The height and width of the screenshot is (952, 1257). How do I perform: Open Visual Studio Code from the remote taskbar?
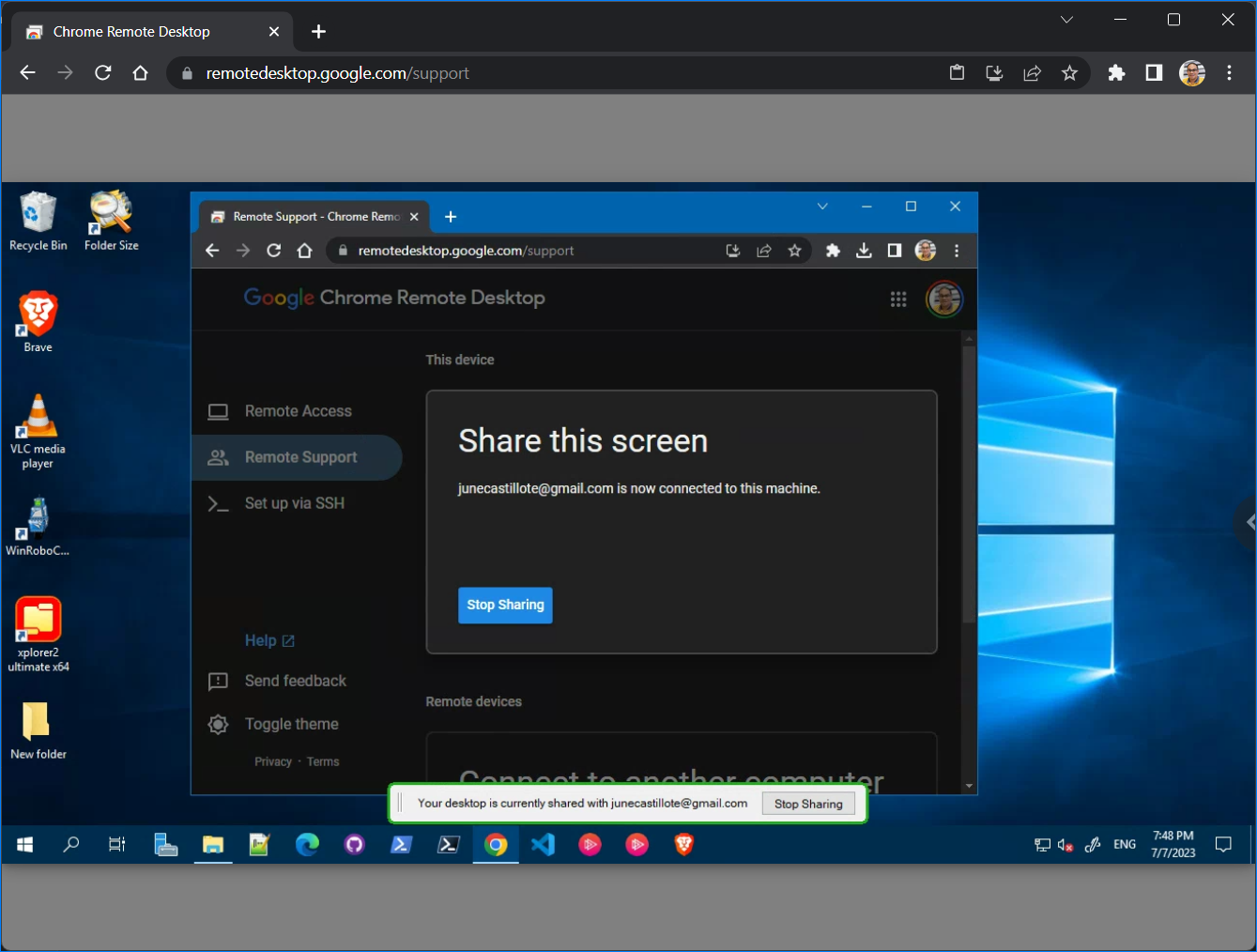[x=544, y=845]
